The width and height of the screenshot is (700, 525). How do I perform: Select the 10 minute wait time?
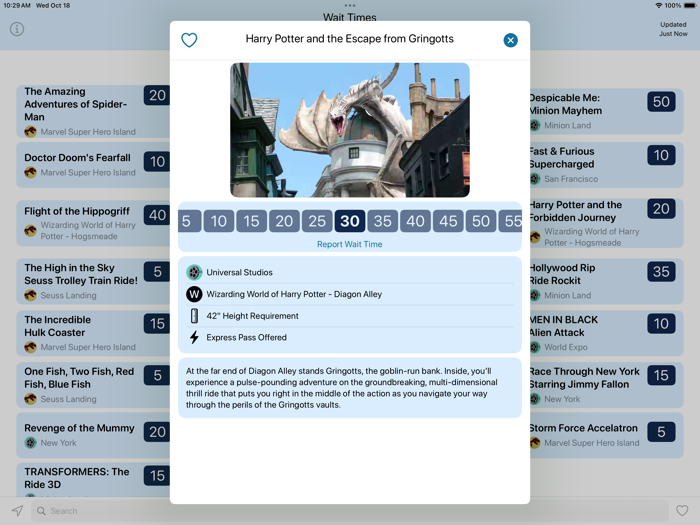tap(219, 221)
